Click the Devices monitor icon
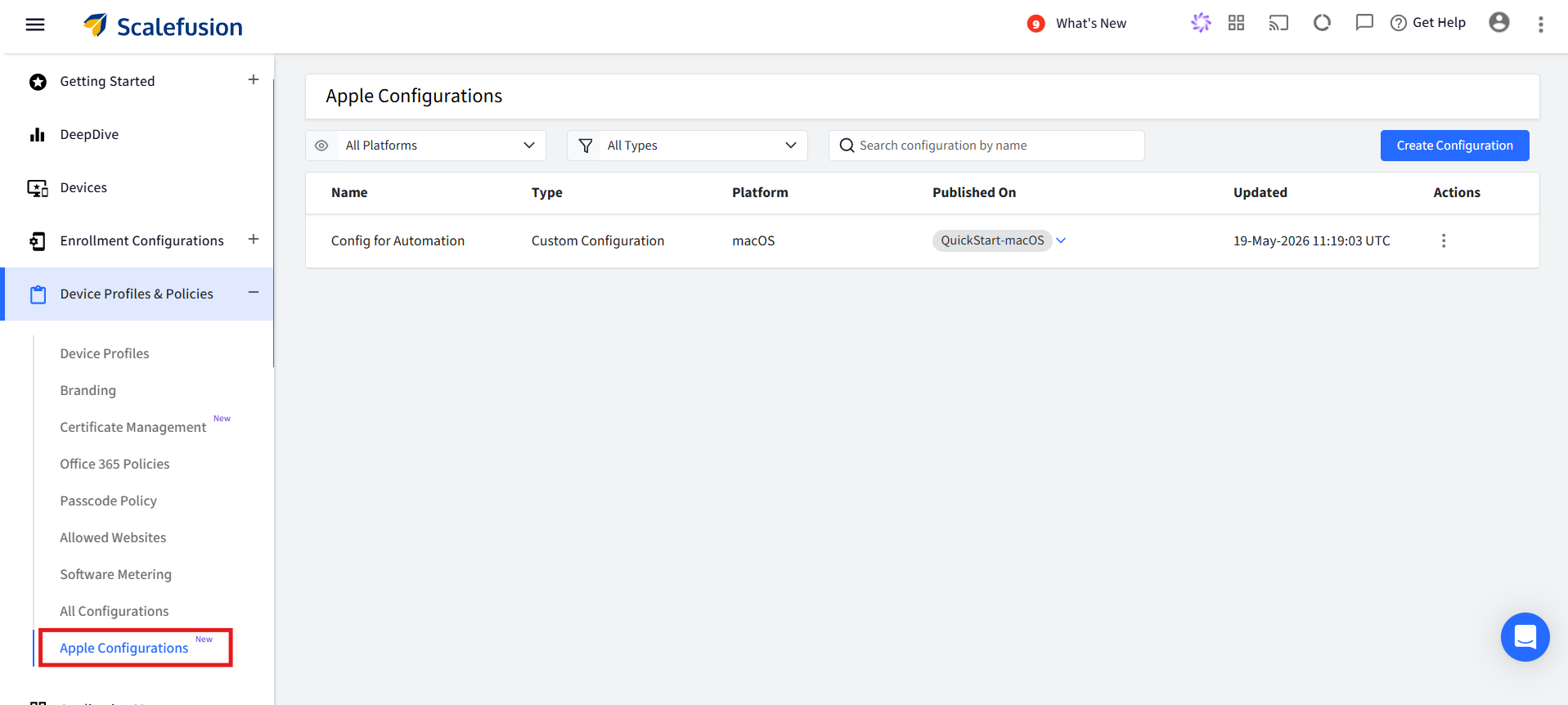The width and height of the screenshot is (1568, 705). click(x=38, y=188)
